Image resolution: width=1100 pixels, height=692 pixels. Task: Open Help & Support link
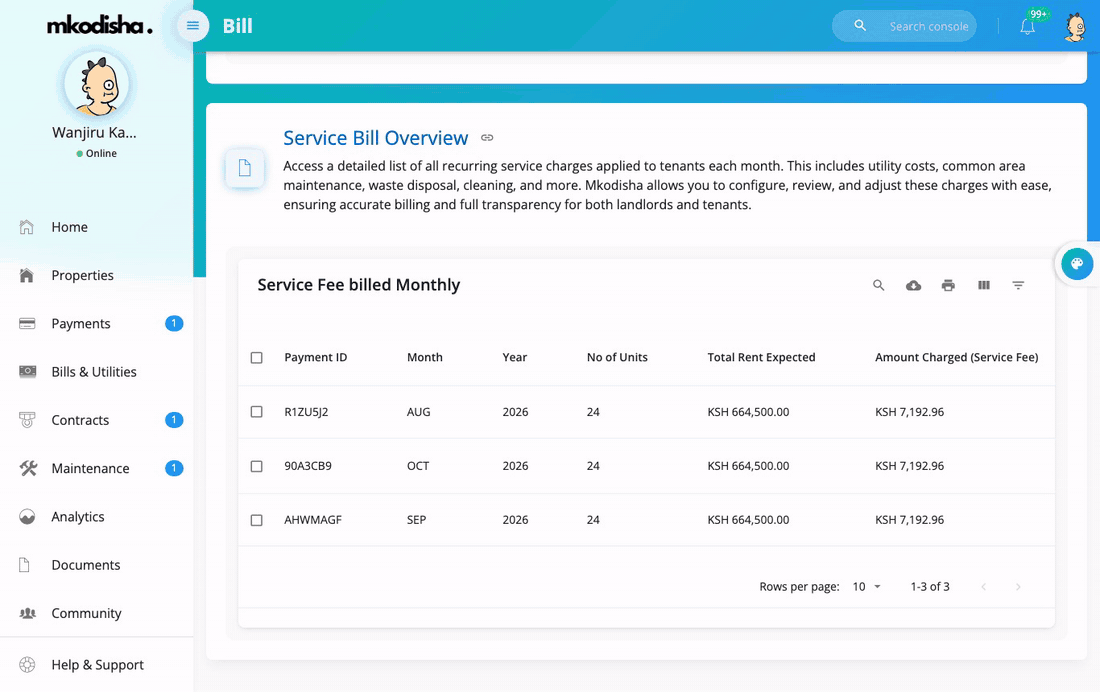click(98, 665)
